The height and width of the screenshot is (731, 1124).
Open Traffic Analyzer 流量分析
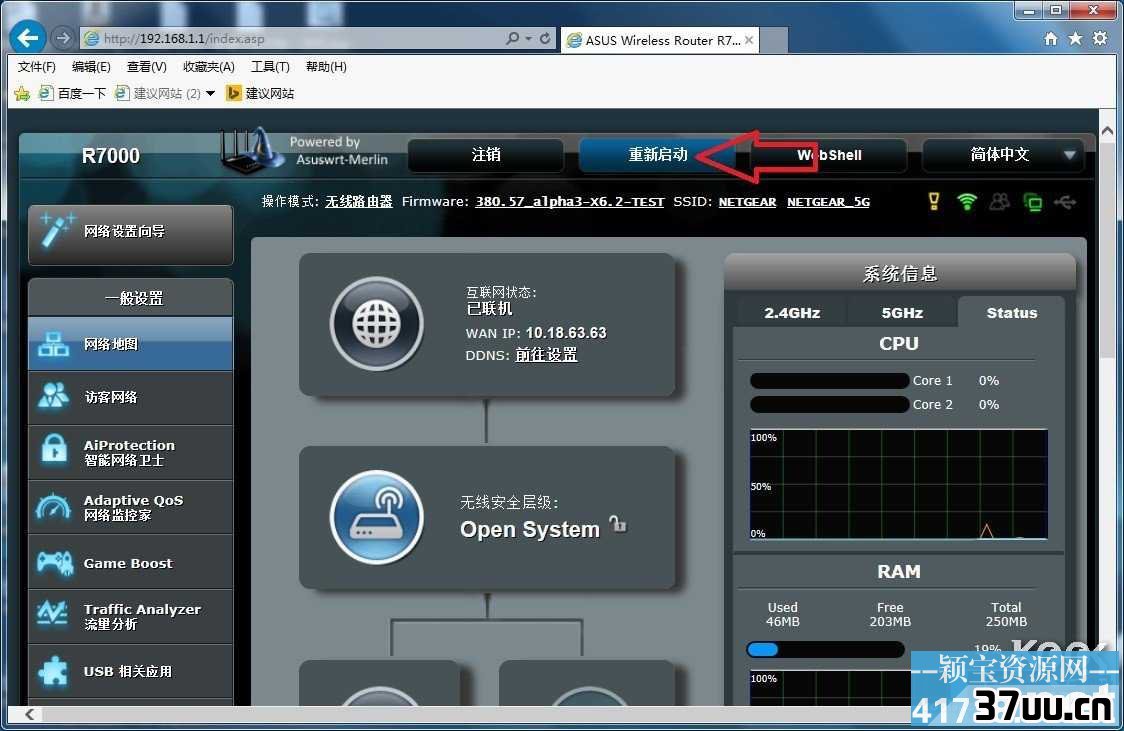(x=130, y=616)
